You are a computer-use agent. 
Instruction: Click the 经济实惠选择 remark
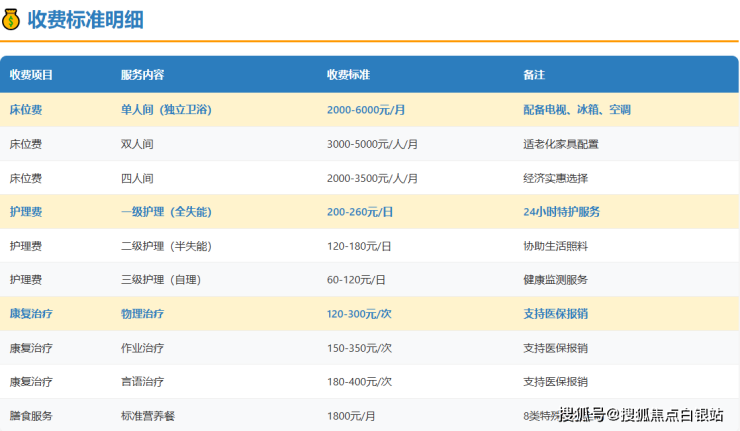pos(555,178)
